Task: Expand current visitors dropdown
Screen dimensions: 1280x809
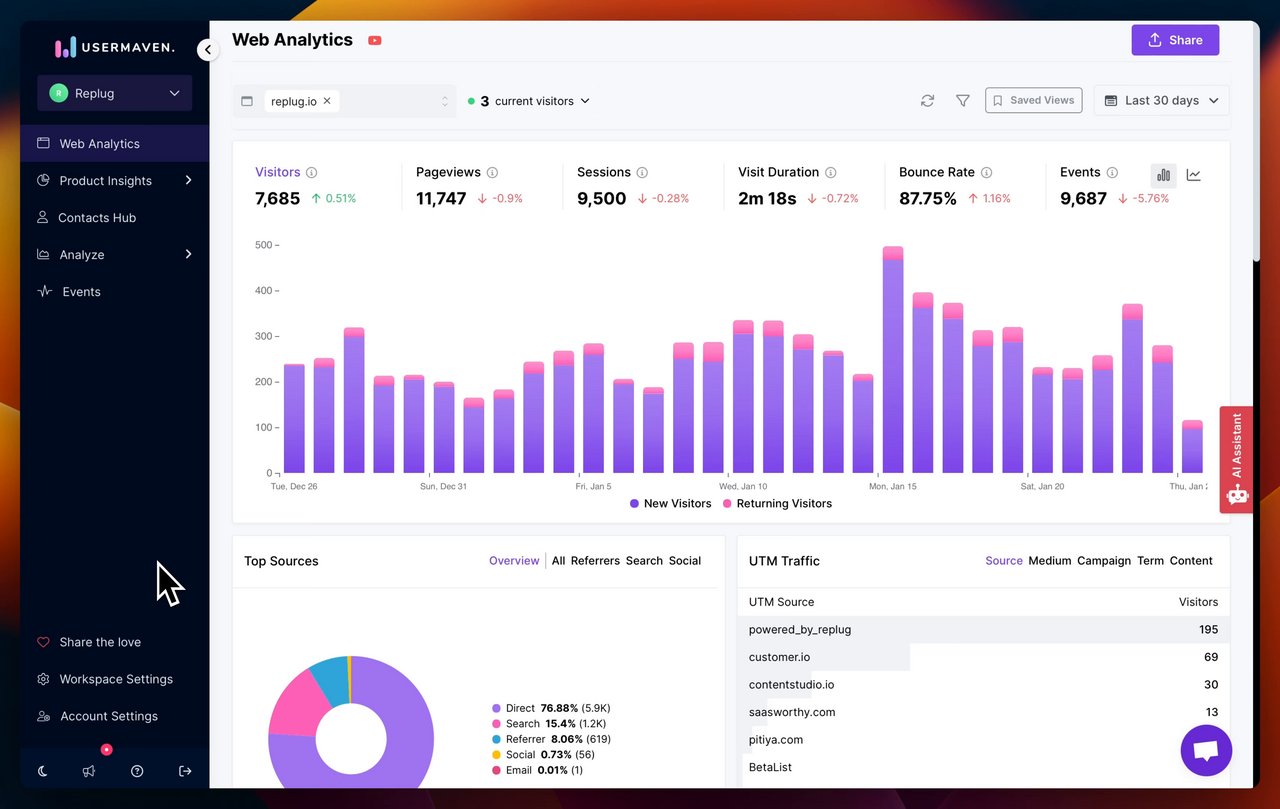Action: point(529,101)
